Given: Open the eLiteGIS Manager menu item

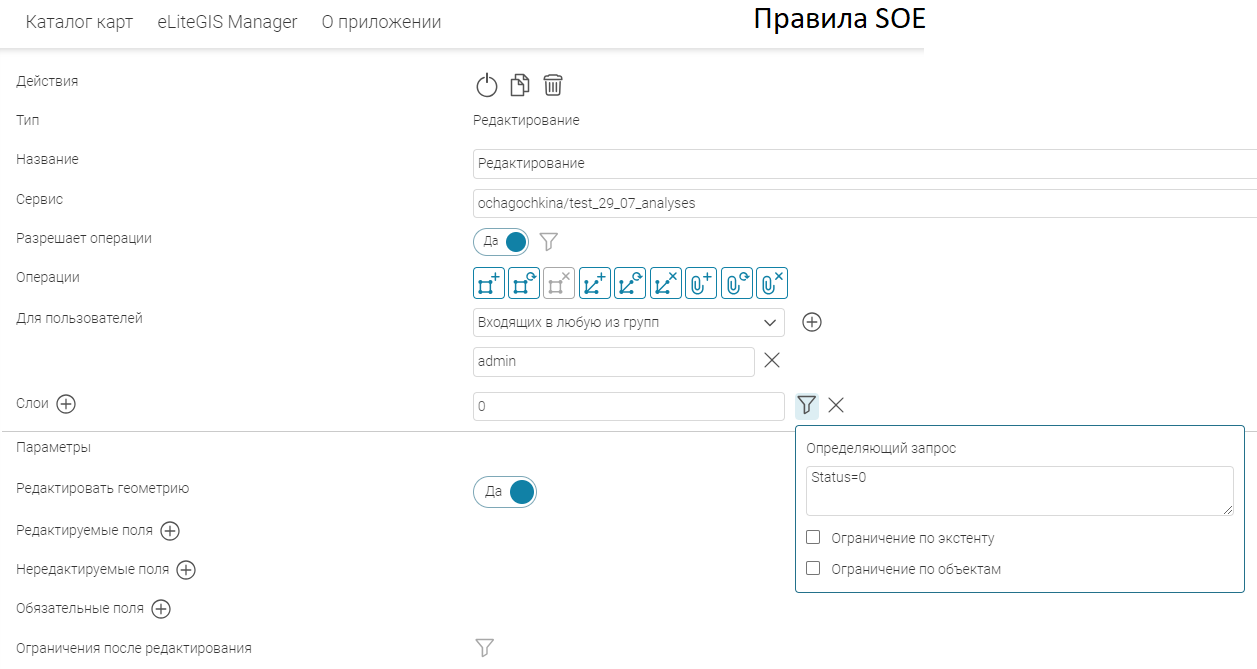Looking at the screenshot, I should pos(227,22).
